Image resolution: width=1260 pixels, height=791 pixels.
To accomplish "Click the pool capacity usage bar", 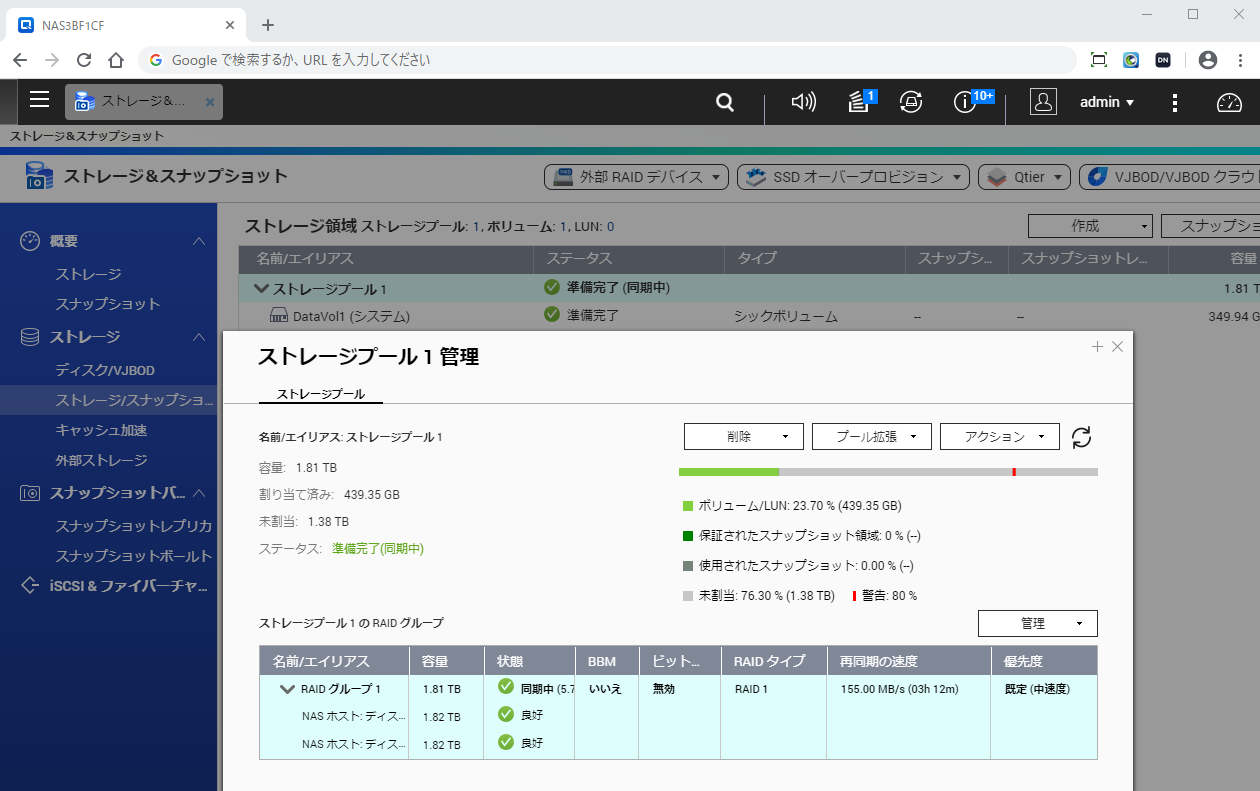I will click(x=887, y=472).
